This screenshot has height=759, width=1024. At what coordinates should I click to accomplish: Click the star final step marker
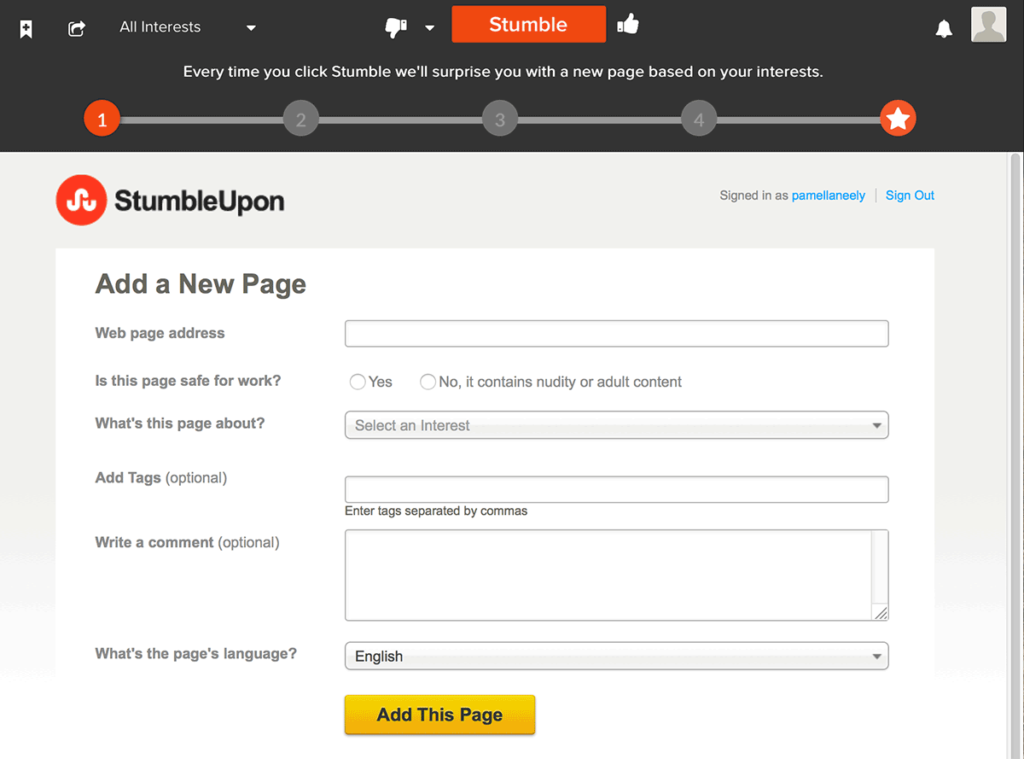[898, 119]
